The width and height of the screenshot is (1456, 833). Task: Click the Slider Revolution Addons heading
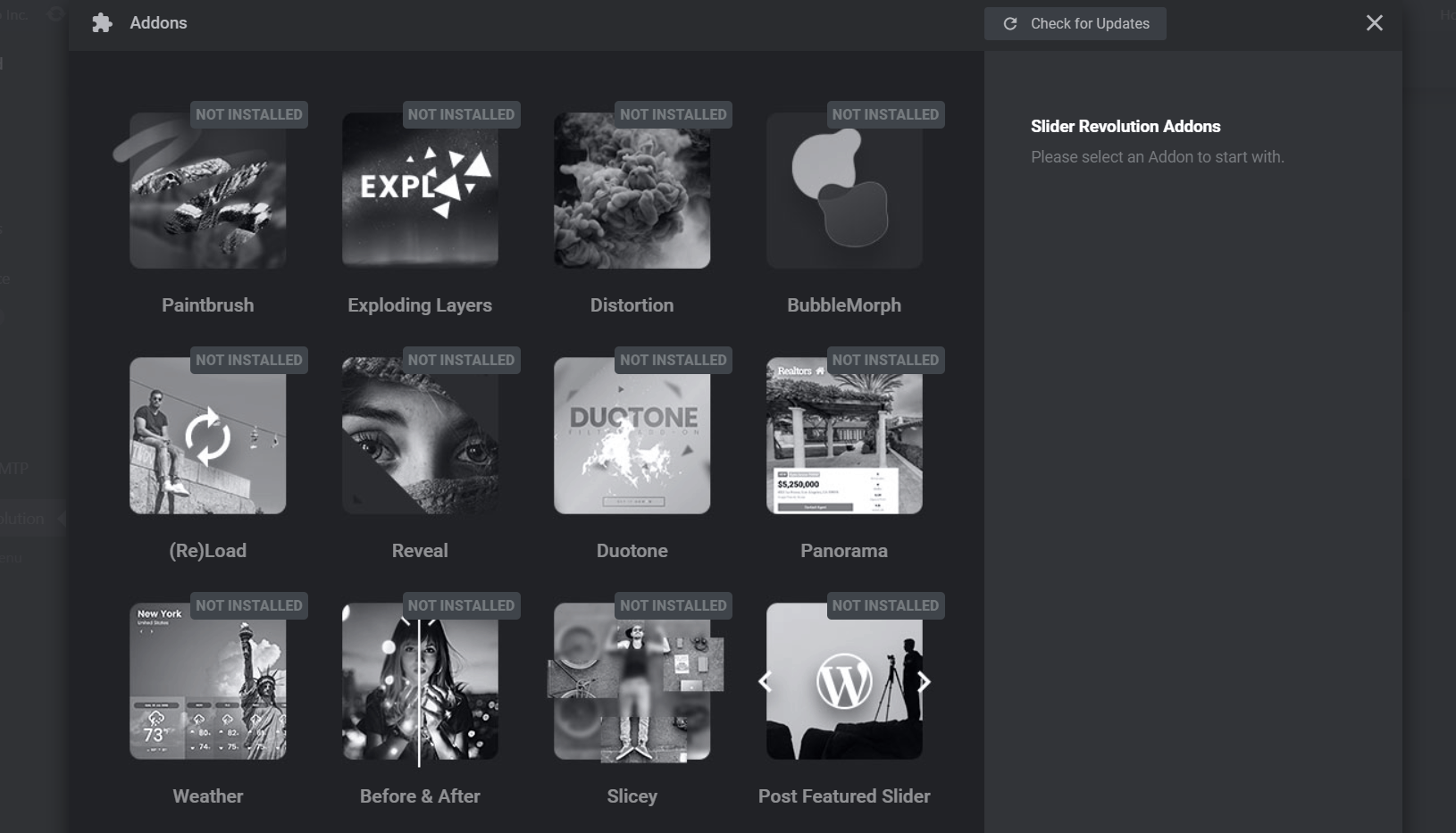click(x=1125, y=127)
